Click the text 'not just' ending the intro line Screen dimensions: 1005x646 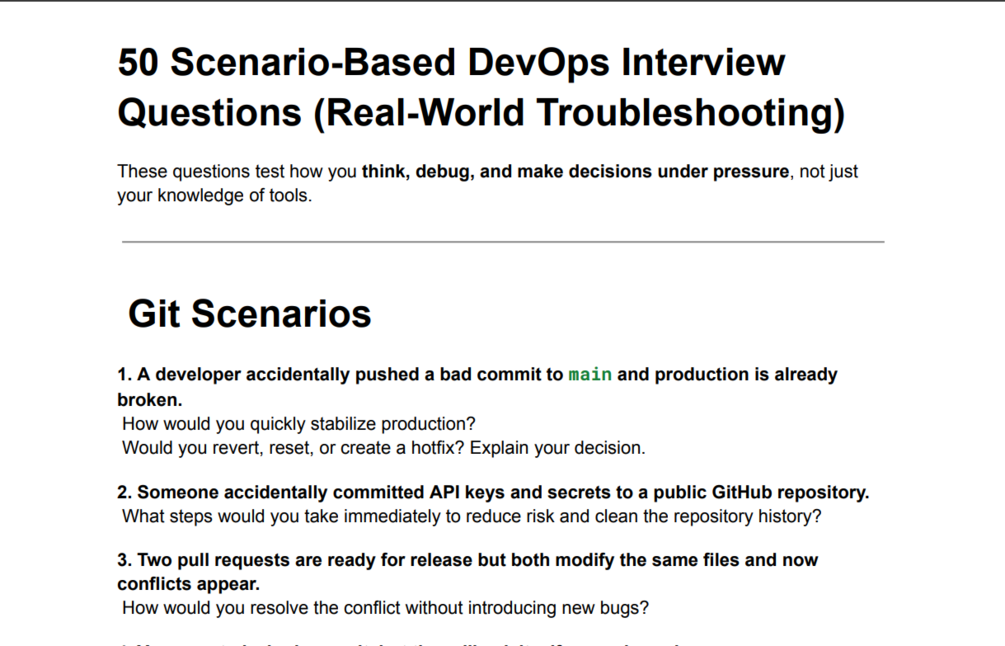829,172
